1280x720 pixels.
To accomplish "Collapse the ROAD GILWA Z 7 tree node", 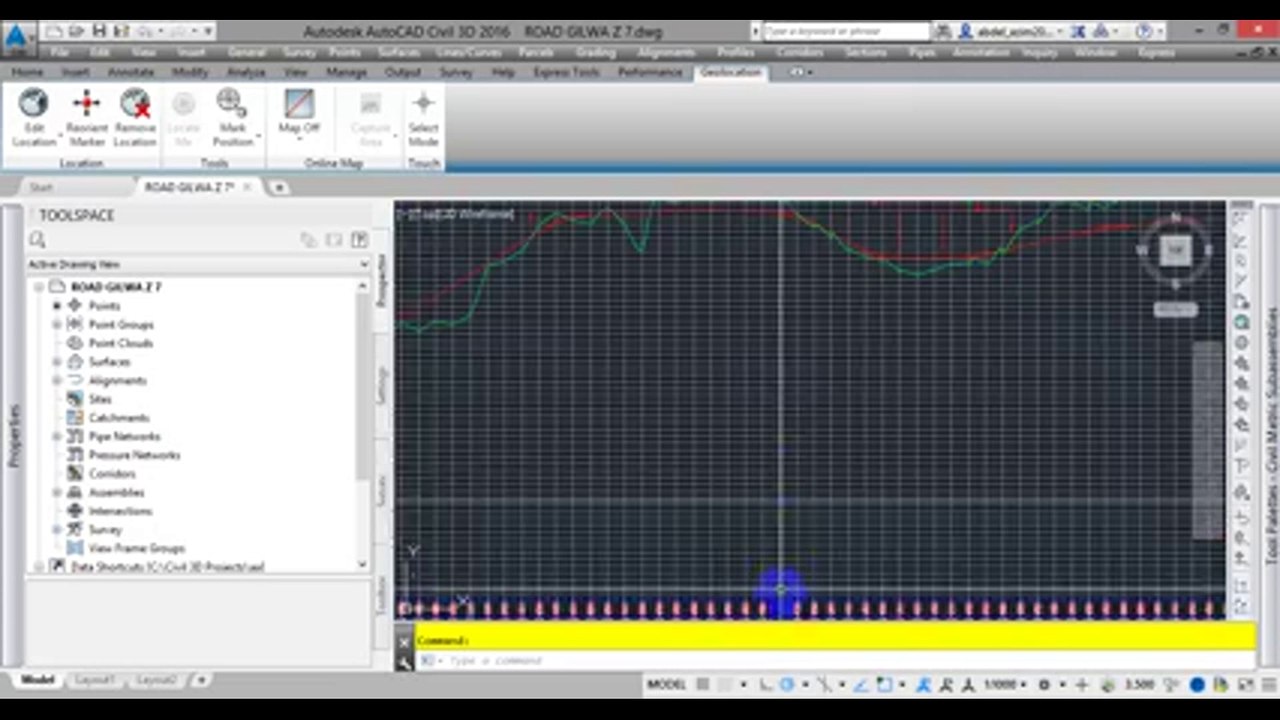I will [x=39, y=287].
